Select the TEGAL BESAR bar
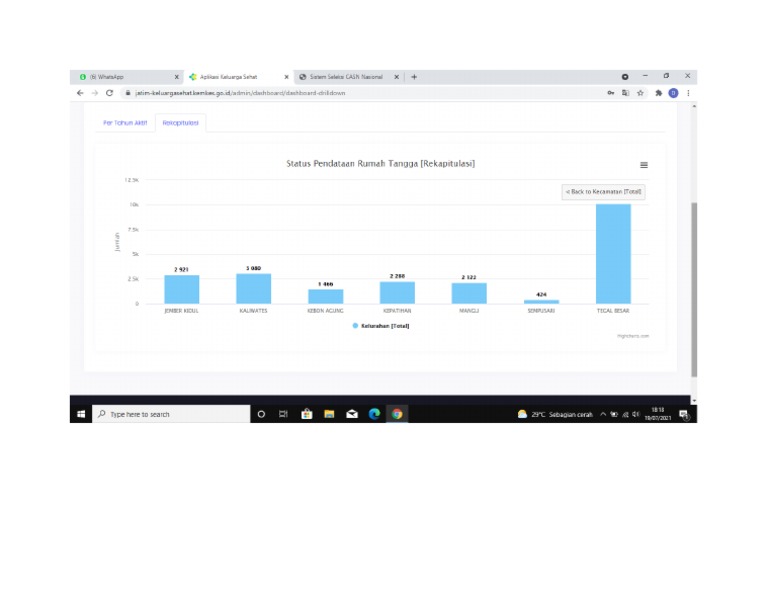This screenshot has width=768, height=594. point(613,254)
